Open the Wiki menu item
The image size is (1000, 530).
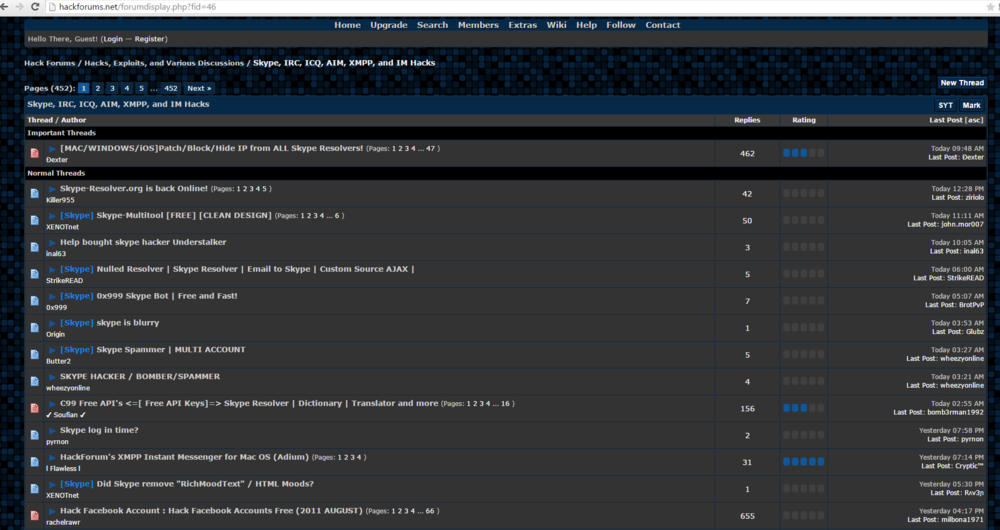(556, 25)
